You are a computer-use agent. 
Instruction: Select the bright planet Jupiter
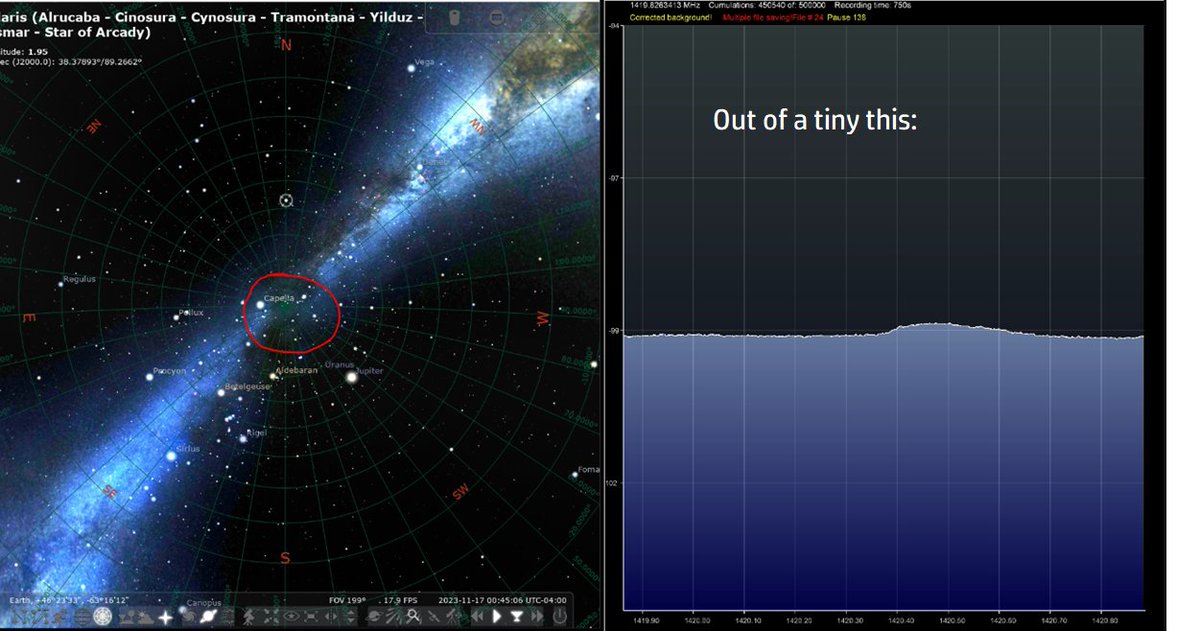coord(351,377)
